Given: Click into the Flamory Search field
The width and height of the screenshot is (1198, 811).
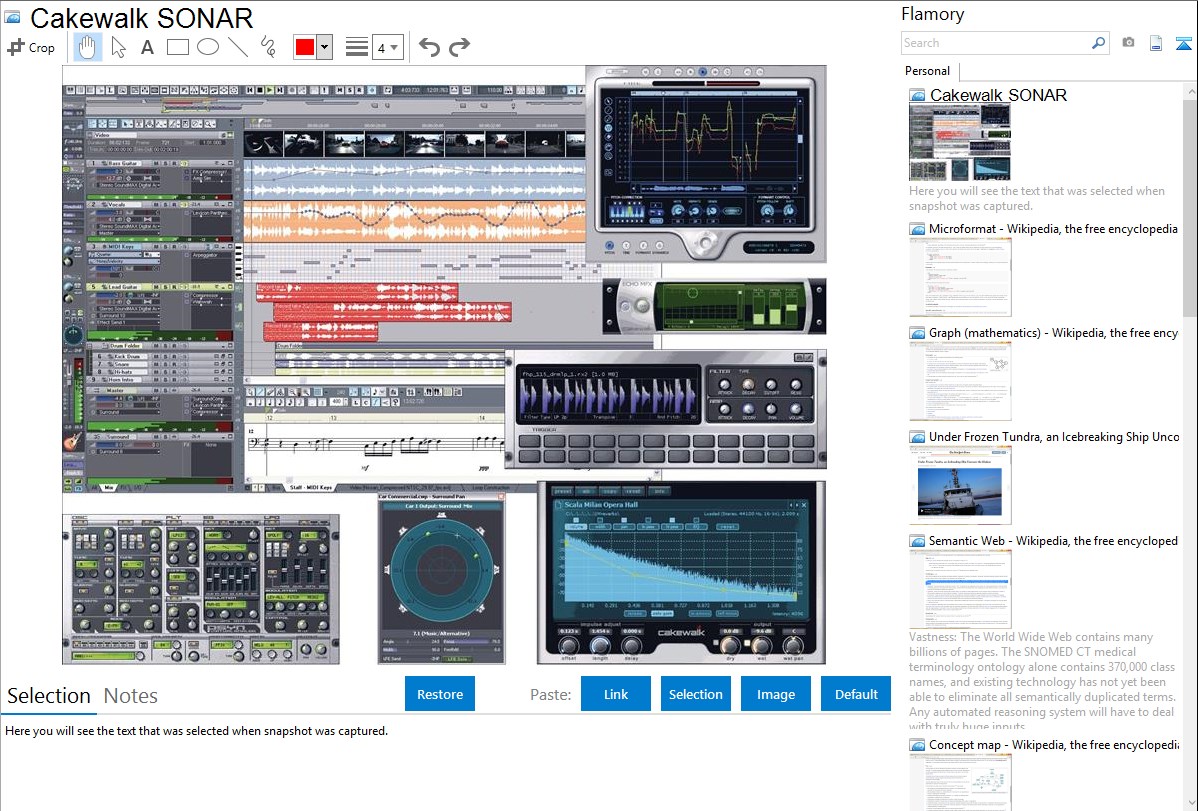Looking at the screenshot, I should [x=995, y=43].
